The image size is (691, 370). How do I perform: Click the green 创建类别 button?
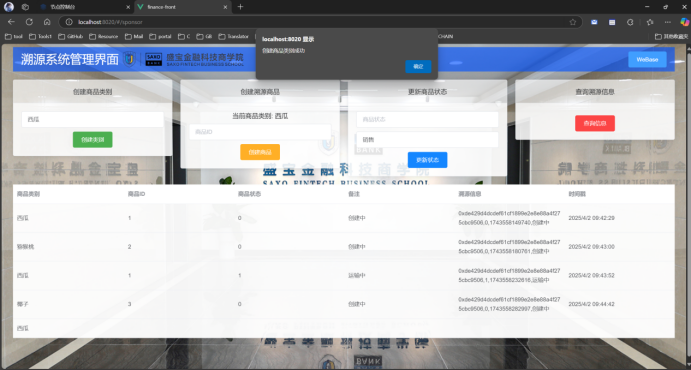[x=93, y=140]
